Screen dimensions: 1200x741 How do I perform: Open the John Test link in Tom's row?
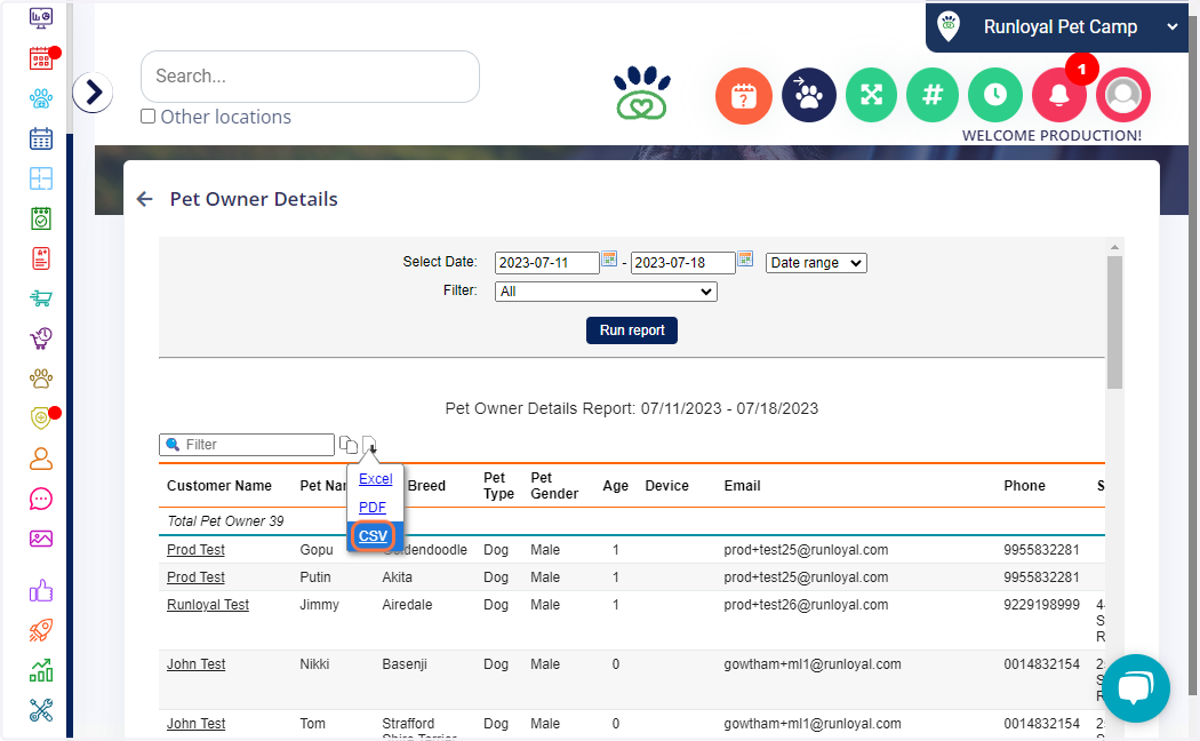[x=196, y=724]
